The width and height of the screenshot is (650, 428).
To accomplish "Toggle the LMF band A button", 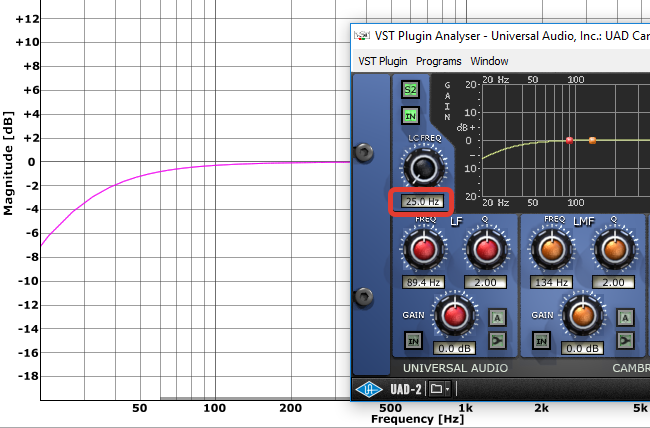I will coord(626,318).
